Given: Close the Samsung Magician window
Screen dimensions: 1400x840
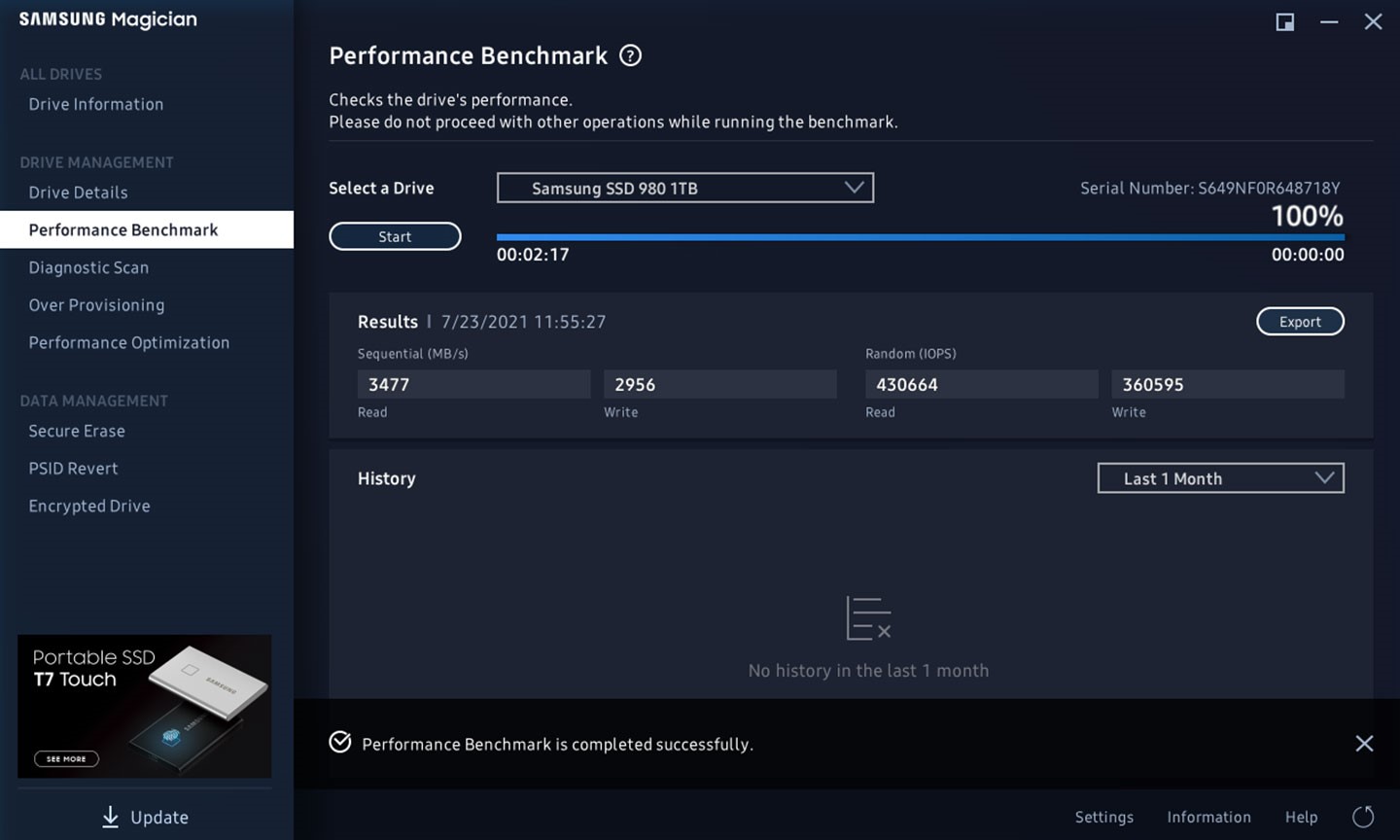Looking at the screenshot, I should pyautogui.click(x=1373, y=21).
